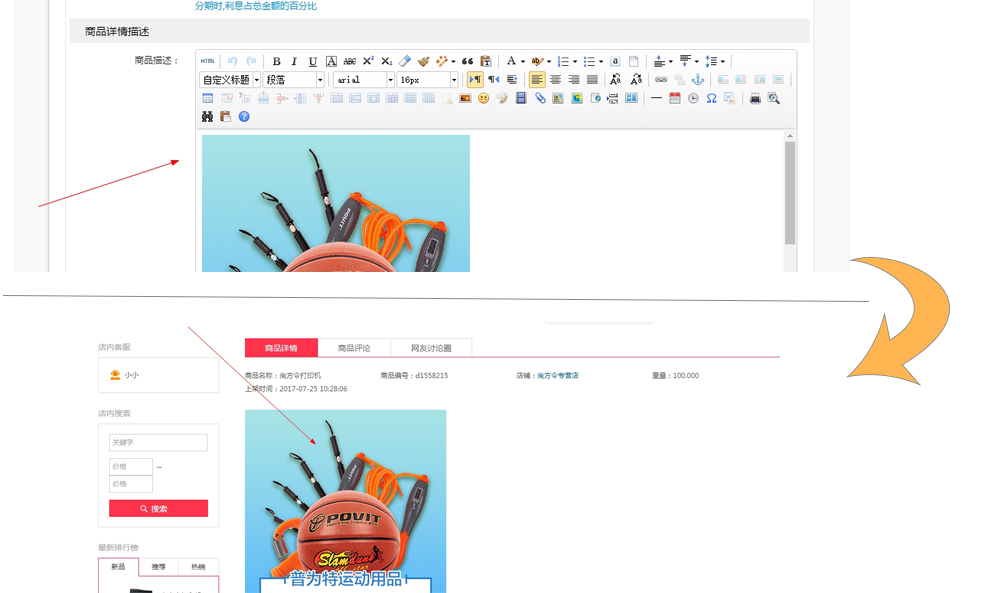
Task: Toggle center text alignment
Action: click(x=556, y=79)
